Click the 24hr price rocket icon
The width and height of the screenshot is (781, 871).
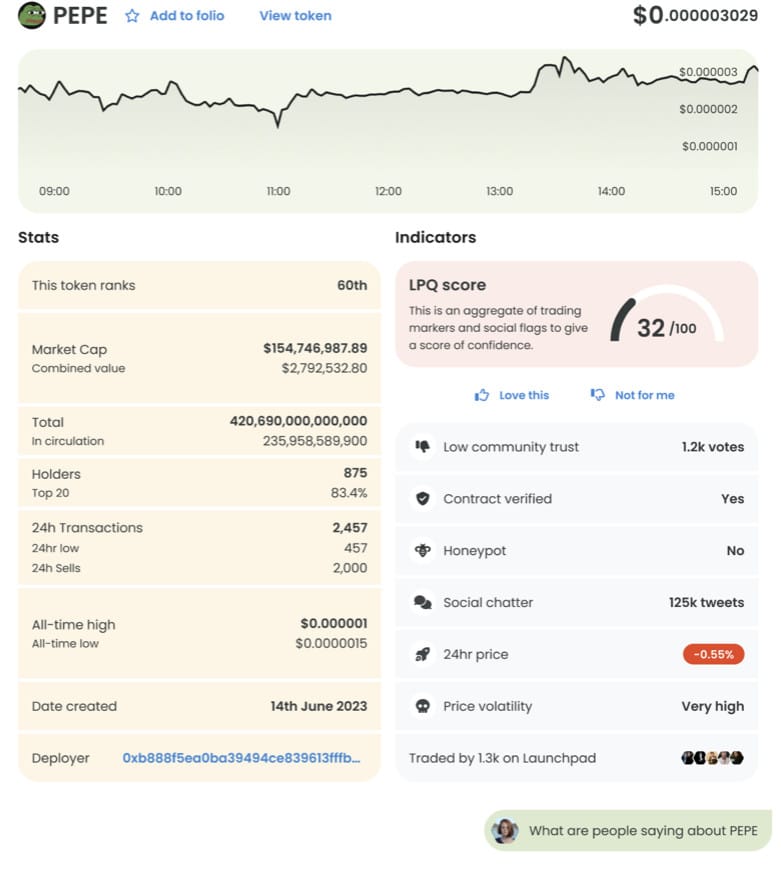point(423,654)
